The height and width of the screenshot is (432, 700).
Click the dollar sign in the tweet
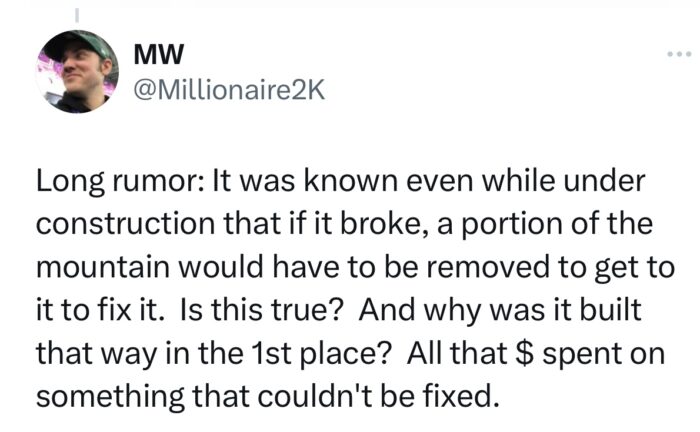click(x=524, y=353)
